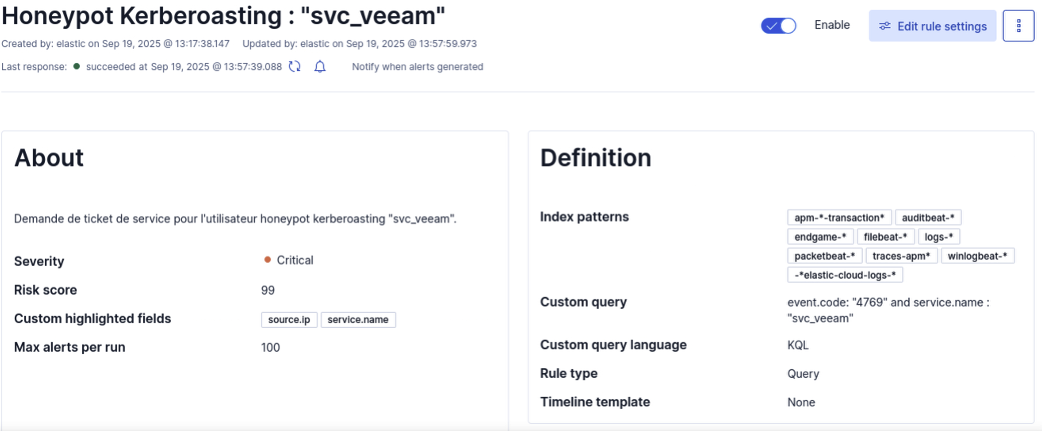This screenshot has width=1042, height=434.
Task: Click the sliders icon in Edit rule settings
Action: (884, 26)
